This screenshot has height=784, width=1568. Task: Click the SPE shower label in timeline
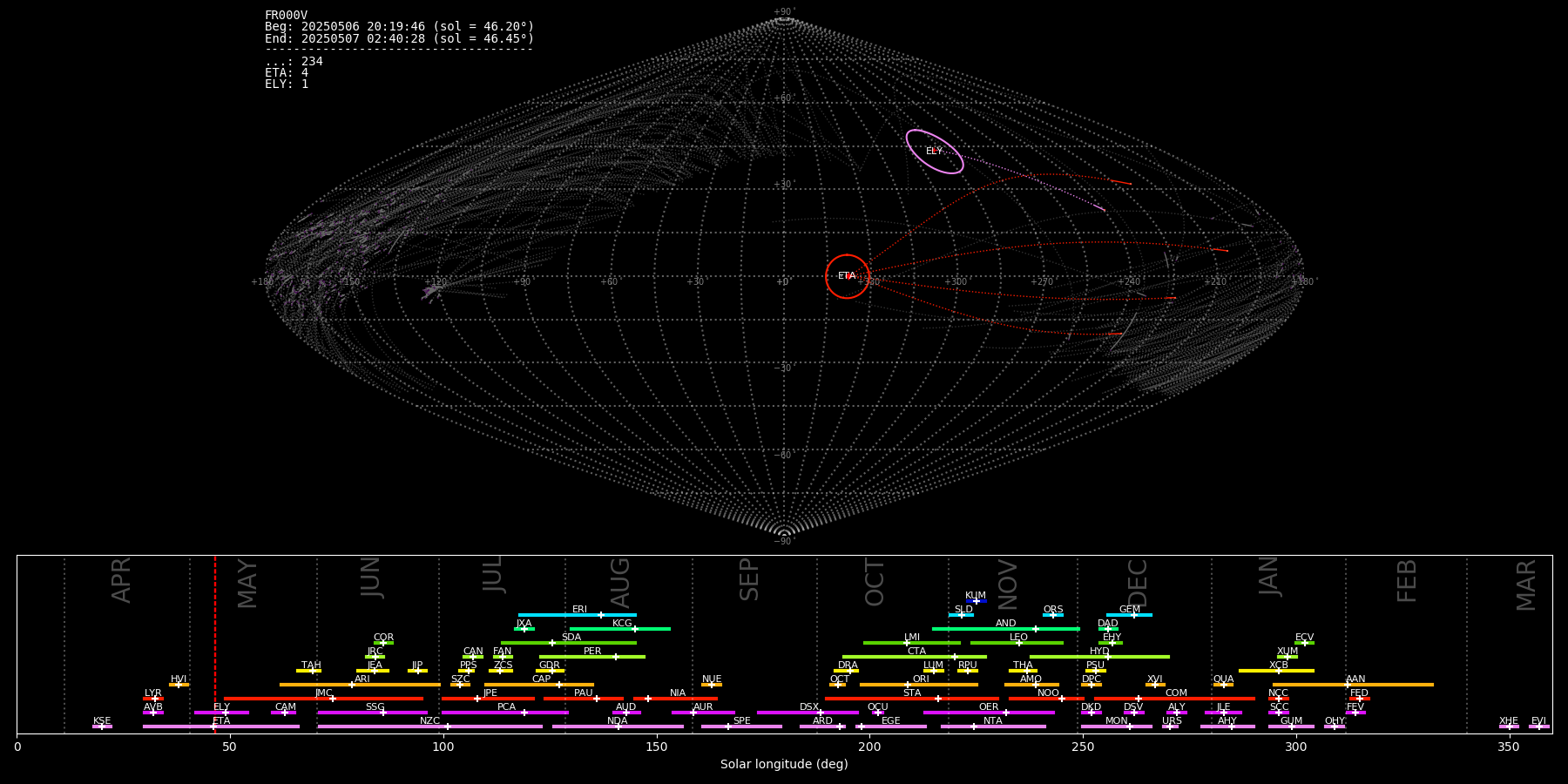[x=742, y=721]
